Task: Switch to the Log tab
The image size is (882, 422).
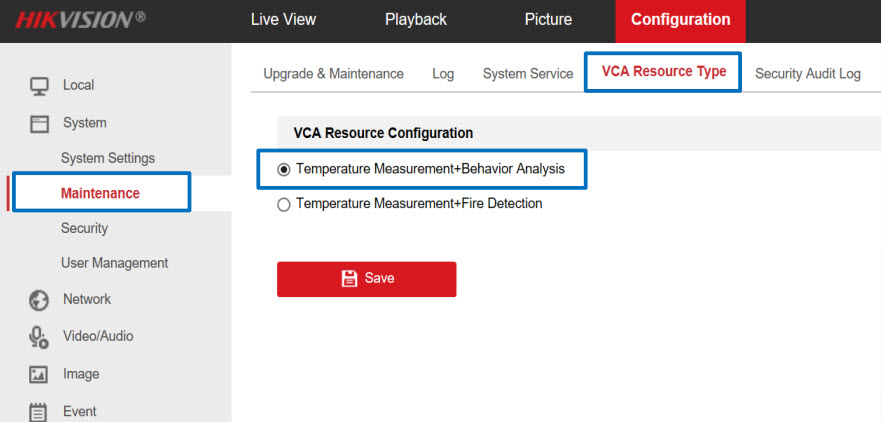Action: 443,74
